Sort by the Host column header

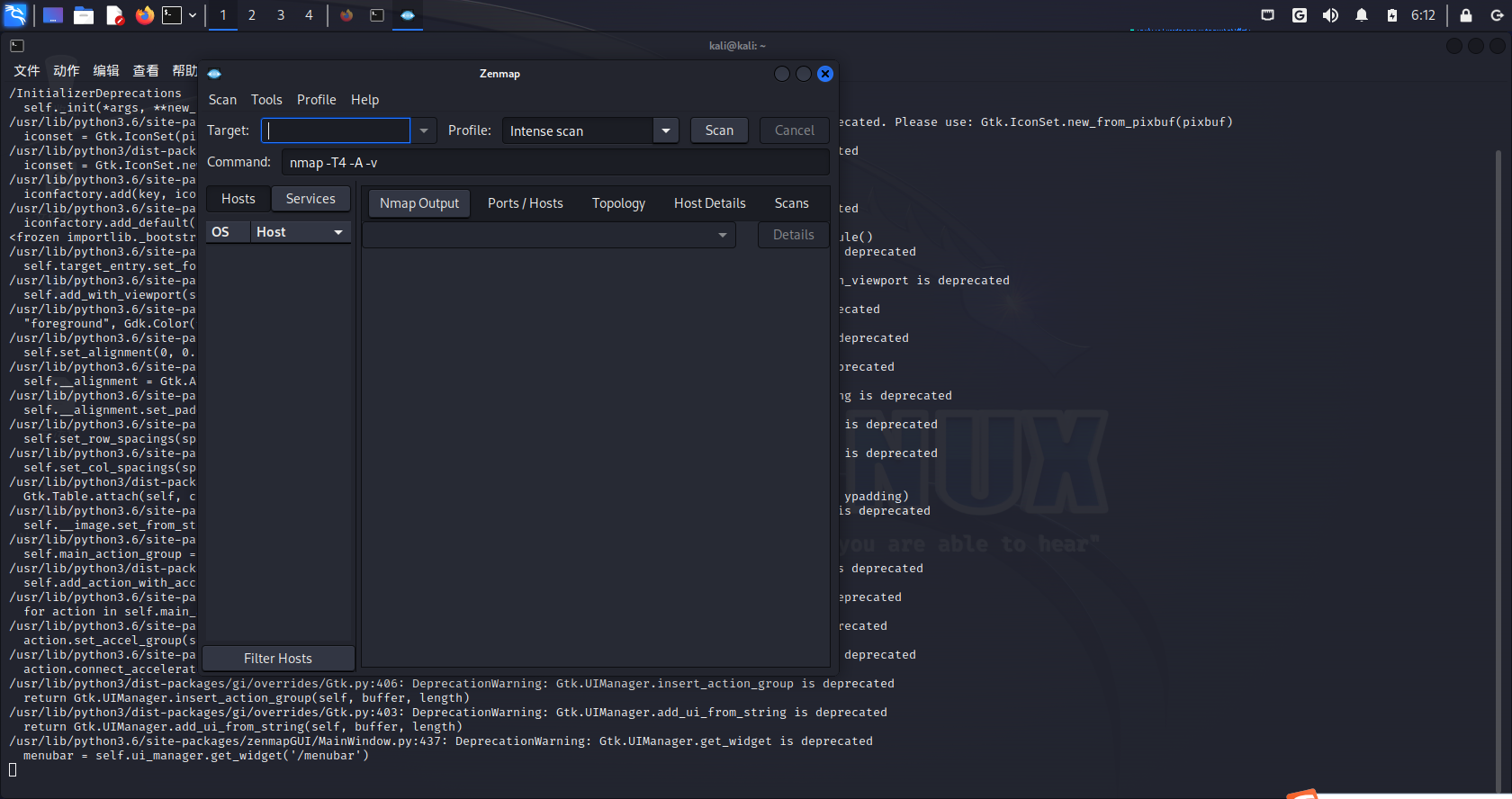[301, 232]
